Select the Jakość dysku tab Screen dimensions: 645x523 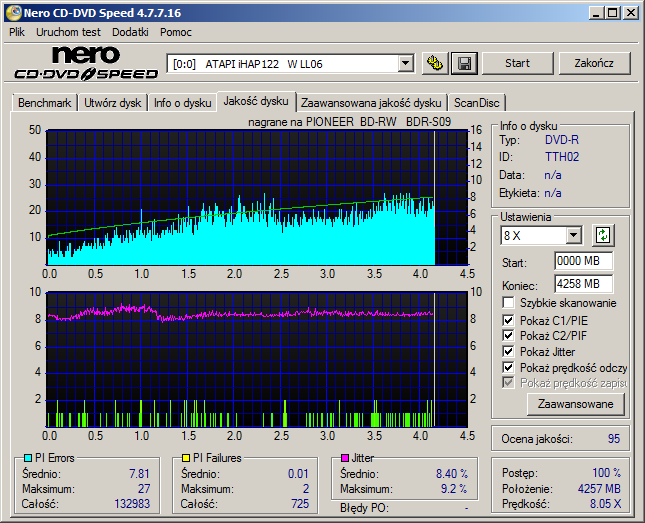click(256, 101)
